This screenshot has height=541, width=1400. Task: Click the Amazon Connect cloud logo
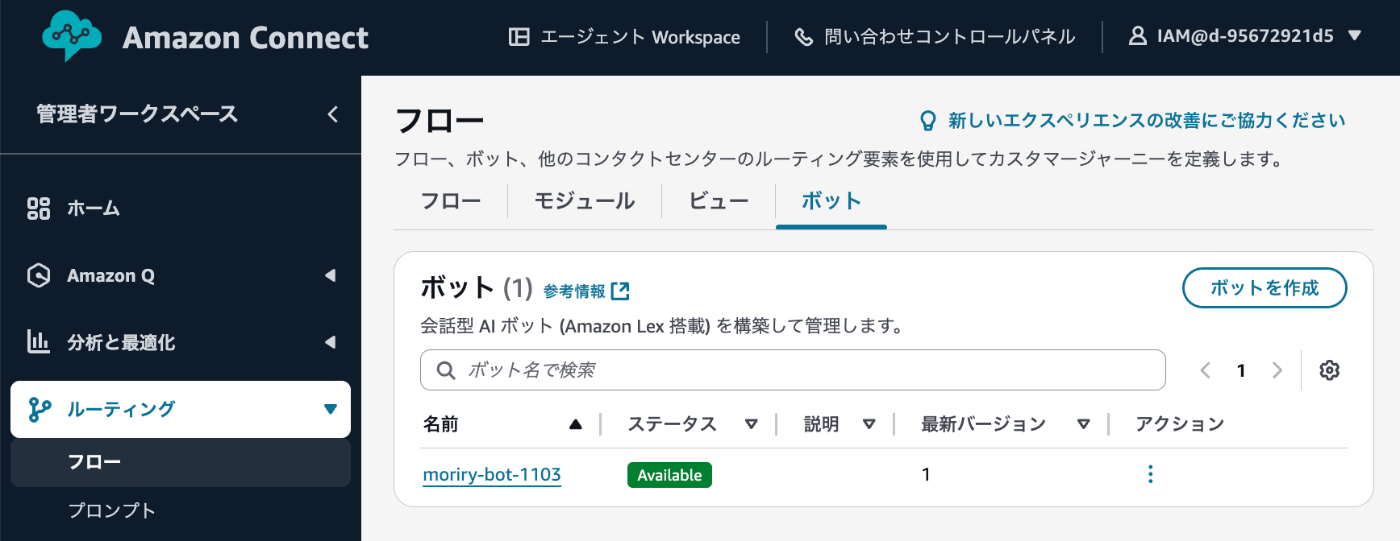pos(72,38)
